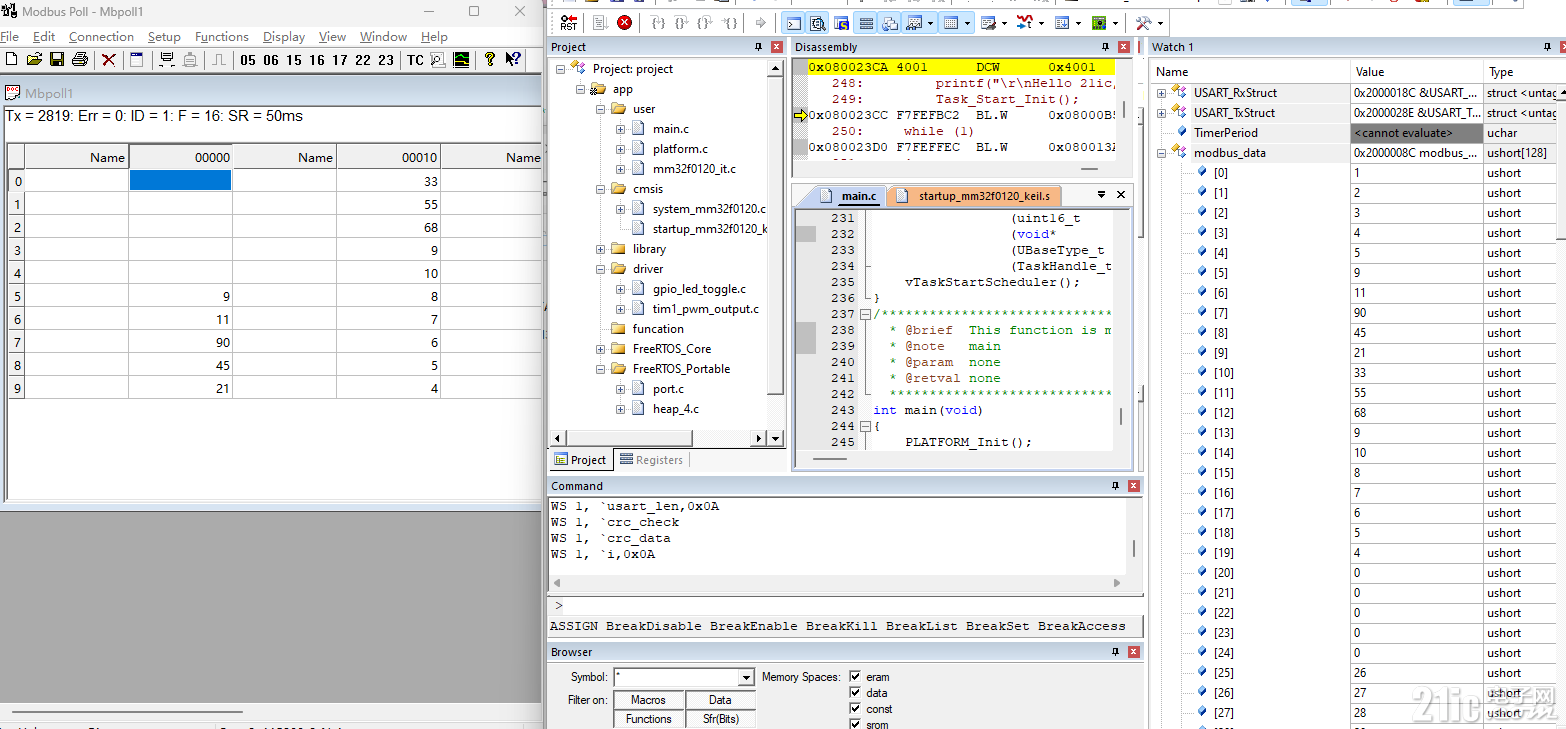The height and width of the screenshot is (729, 1566).
Task: Toggle eram memory space checkbox
Action: pyautogui.click(x=855, y=677)
